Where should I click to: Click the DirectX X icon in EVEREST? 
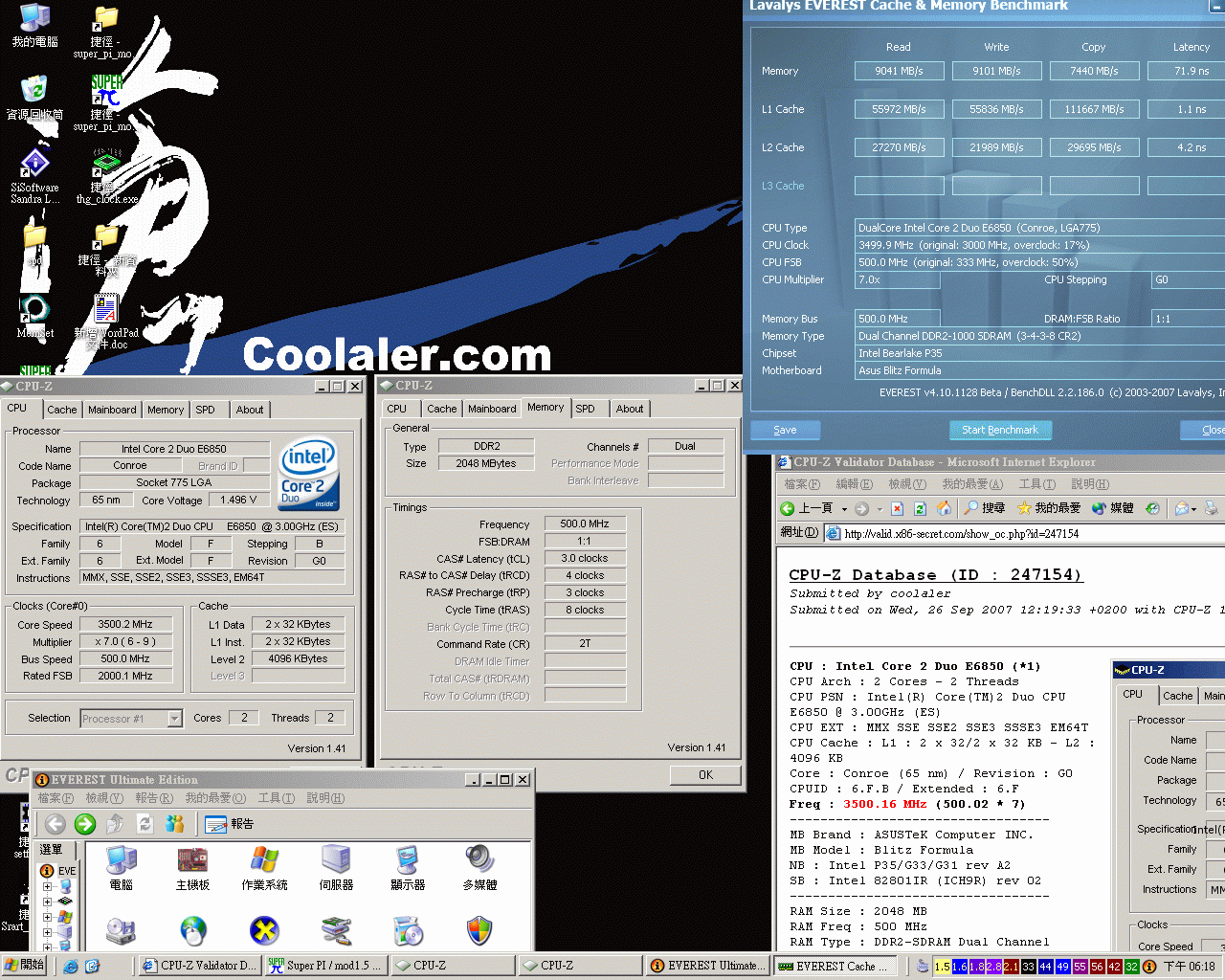pos(264,930)
